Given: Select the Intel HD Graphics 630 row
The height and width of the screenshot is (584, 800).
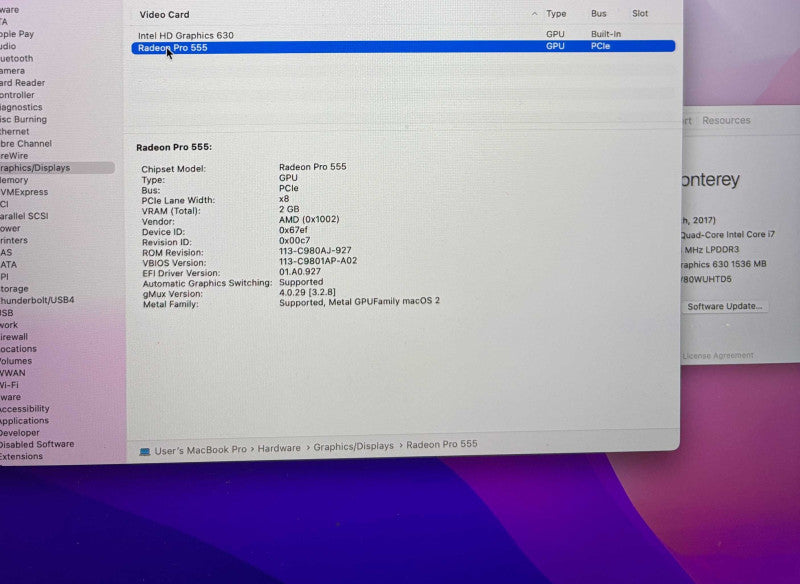Looking at the screenshot, I should pos(403,35).
